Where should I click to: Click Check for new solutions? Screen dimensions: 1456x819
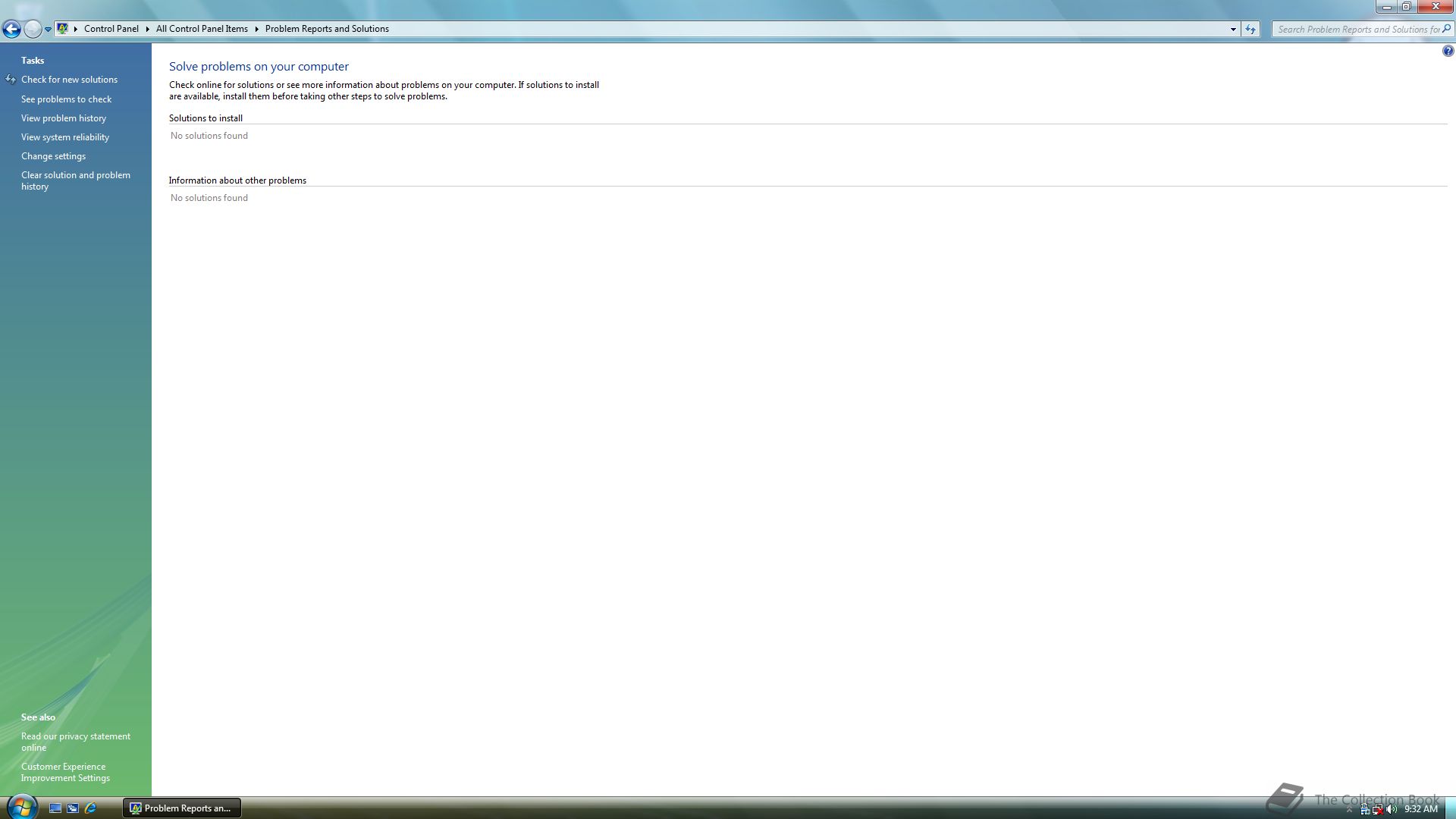[x=69, y=80]
